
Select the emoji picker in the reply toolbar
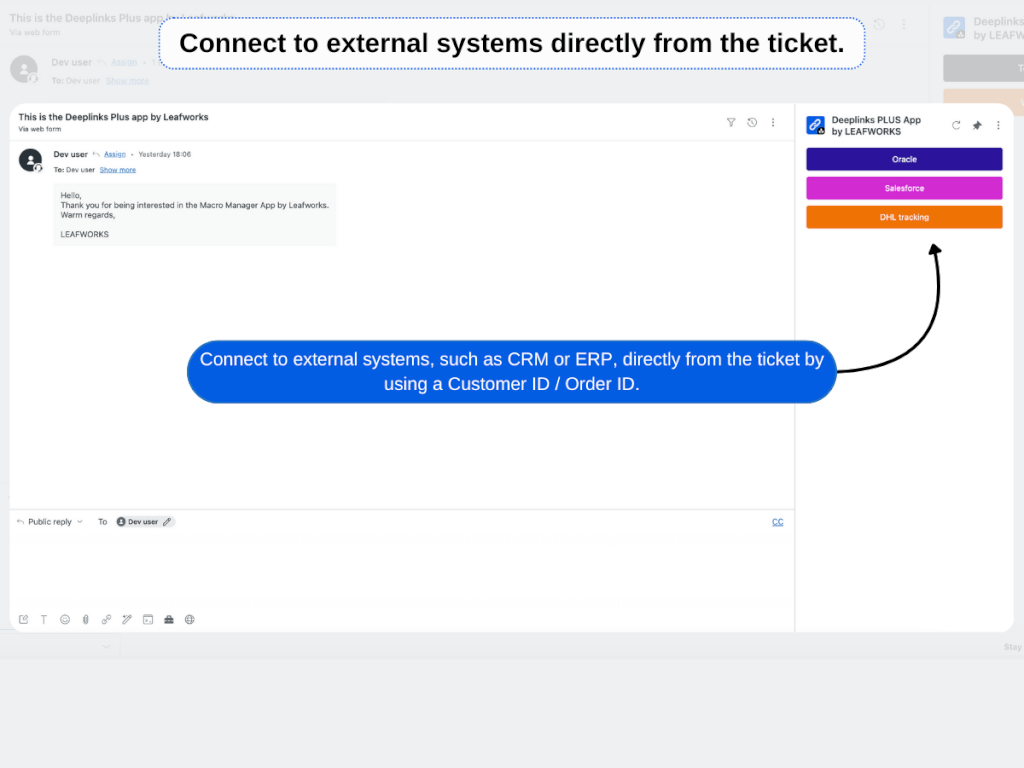pyautogui.click(x=65, y=619)
